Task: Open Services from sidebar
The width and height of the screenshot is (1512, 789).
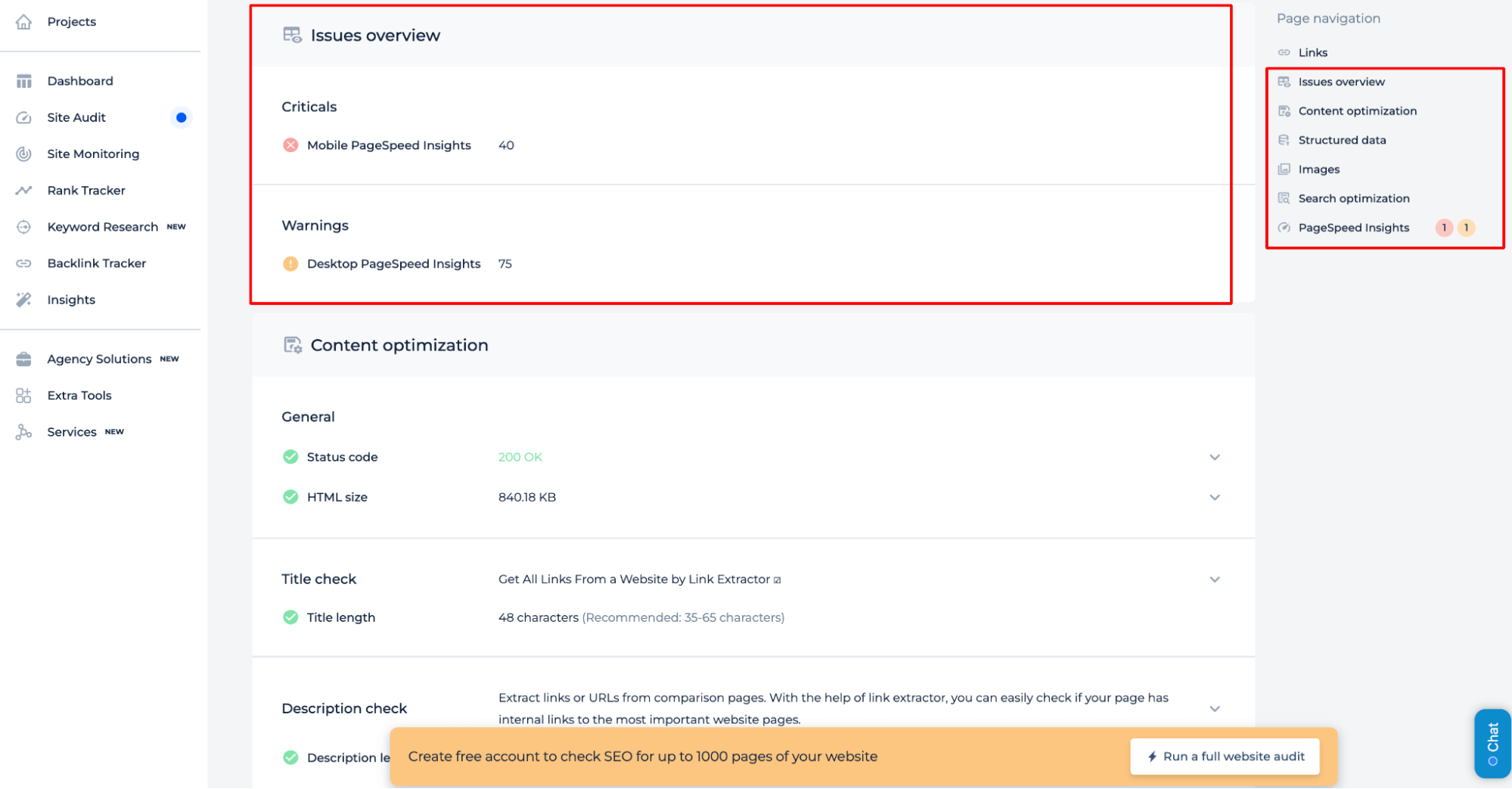Action: point(72,432)
